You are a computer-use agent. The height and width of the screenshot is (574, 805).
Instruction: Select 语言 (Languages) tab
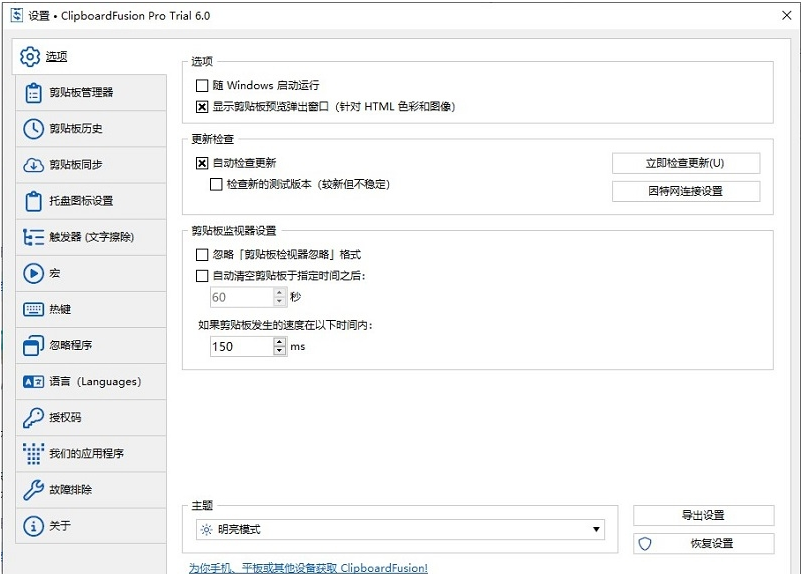click(91, 381)
